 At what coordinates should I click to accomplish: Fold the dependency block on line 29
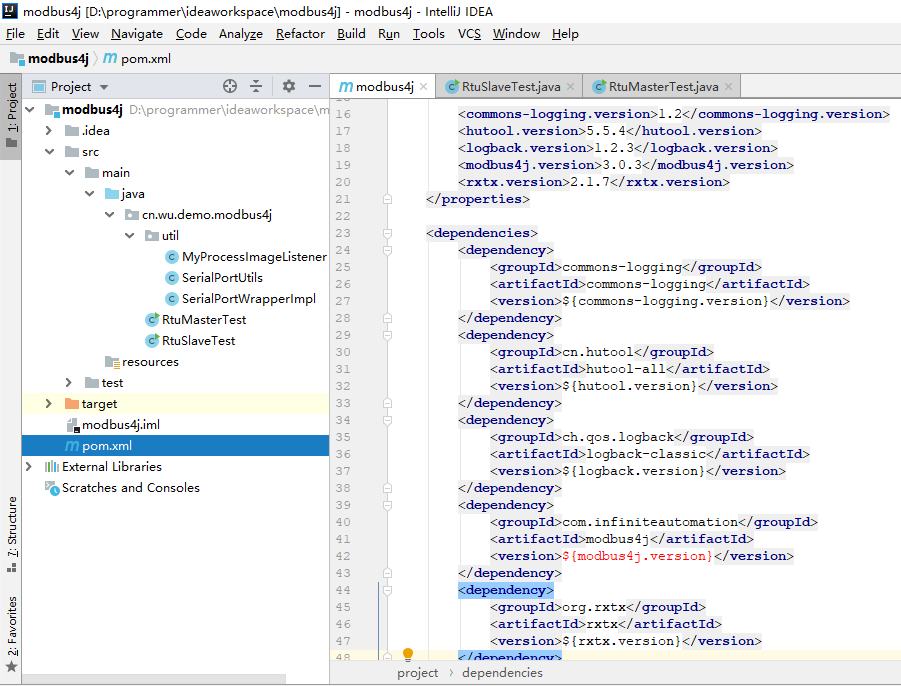tap(387, 335)
